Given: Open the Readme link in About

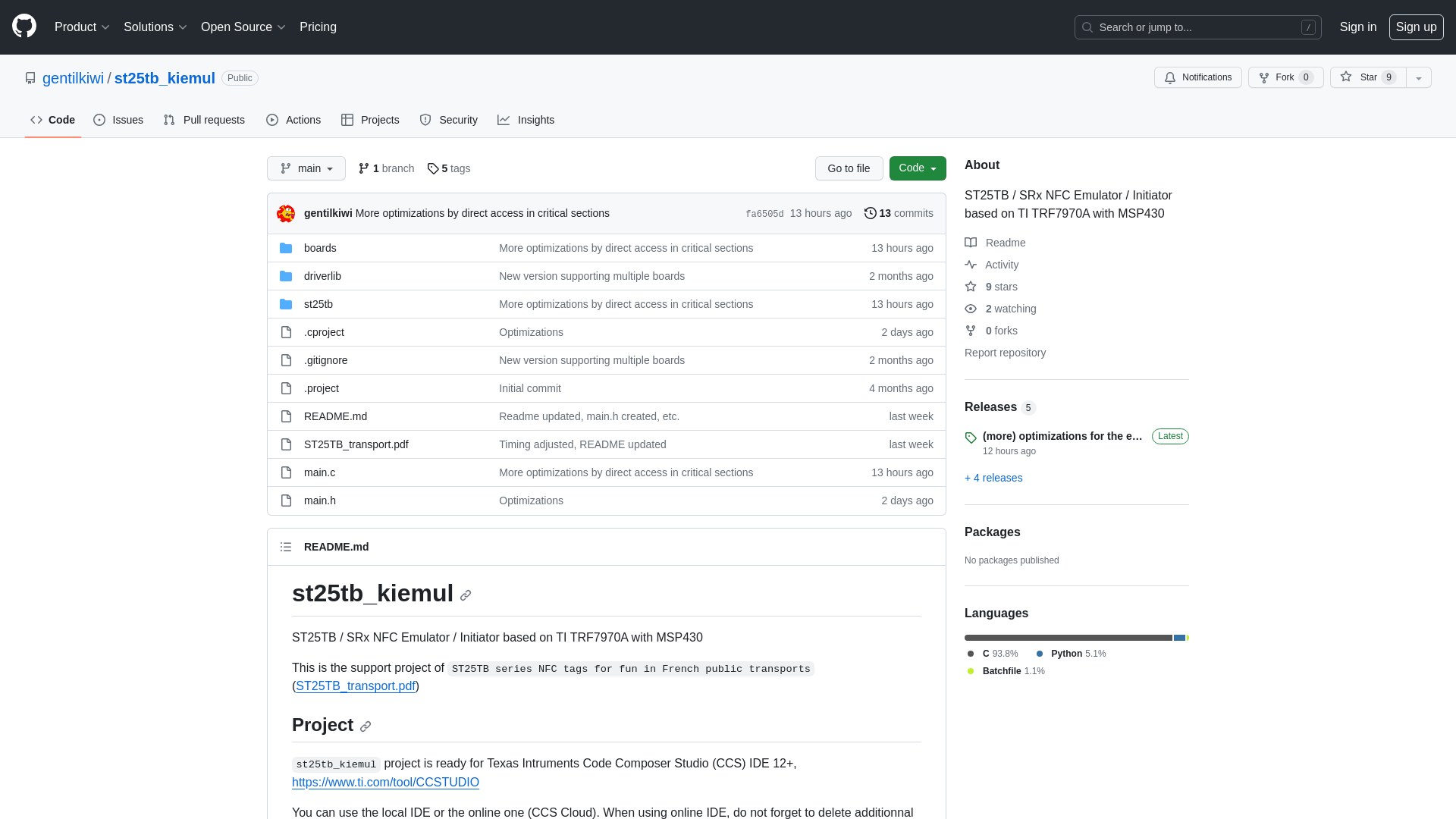Looking at the screenshot, I should (995, 243).
